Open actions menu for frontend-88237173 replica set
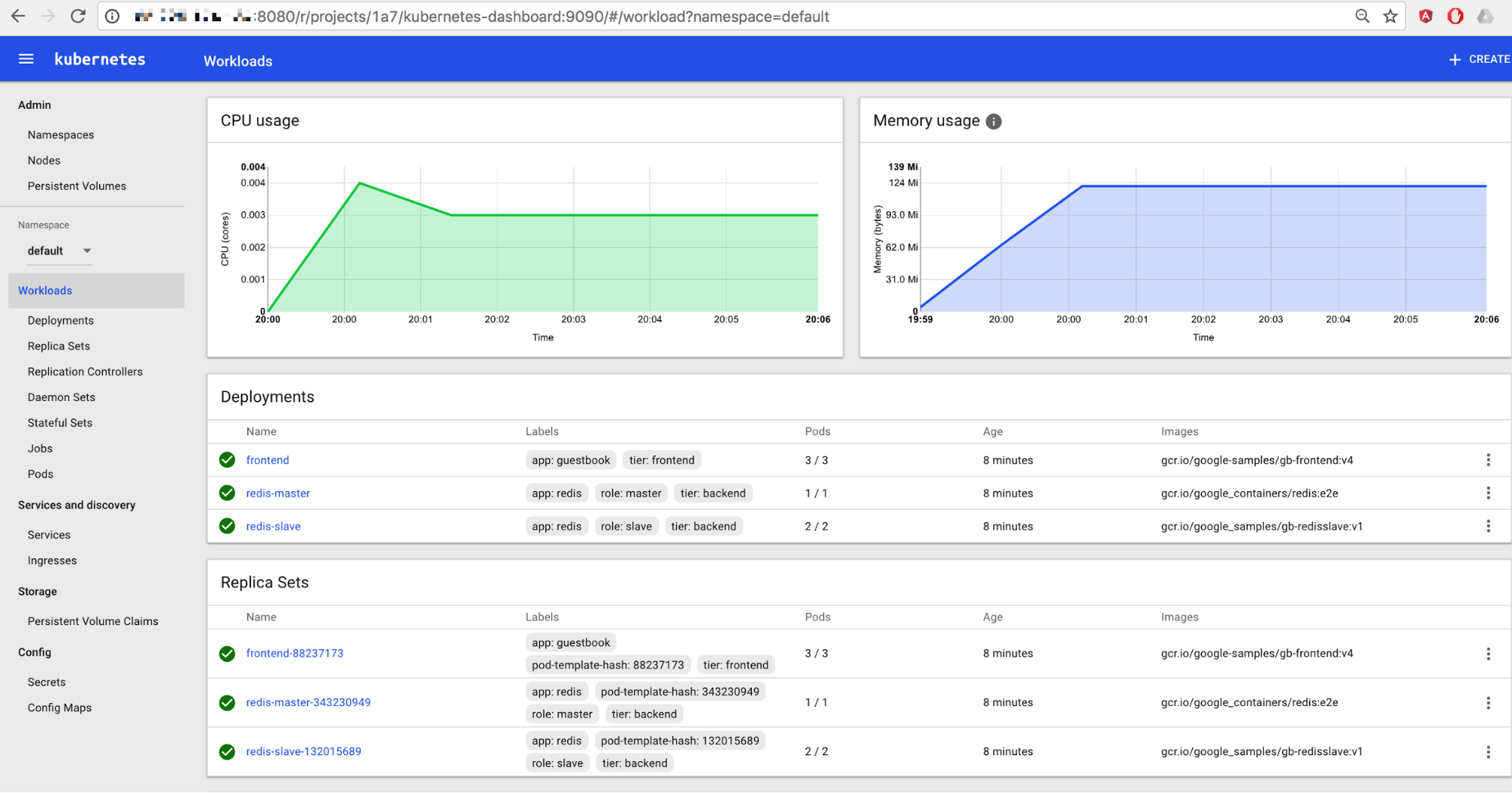The height and width of the screenshot is (793, 1512). click(1488, 654)
